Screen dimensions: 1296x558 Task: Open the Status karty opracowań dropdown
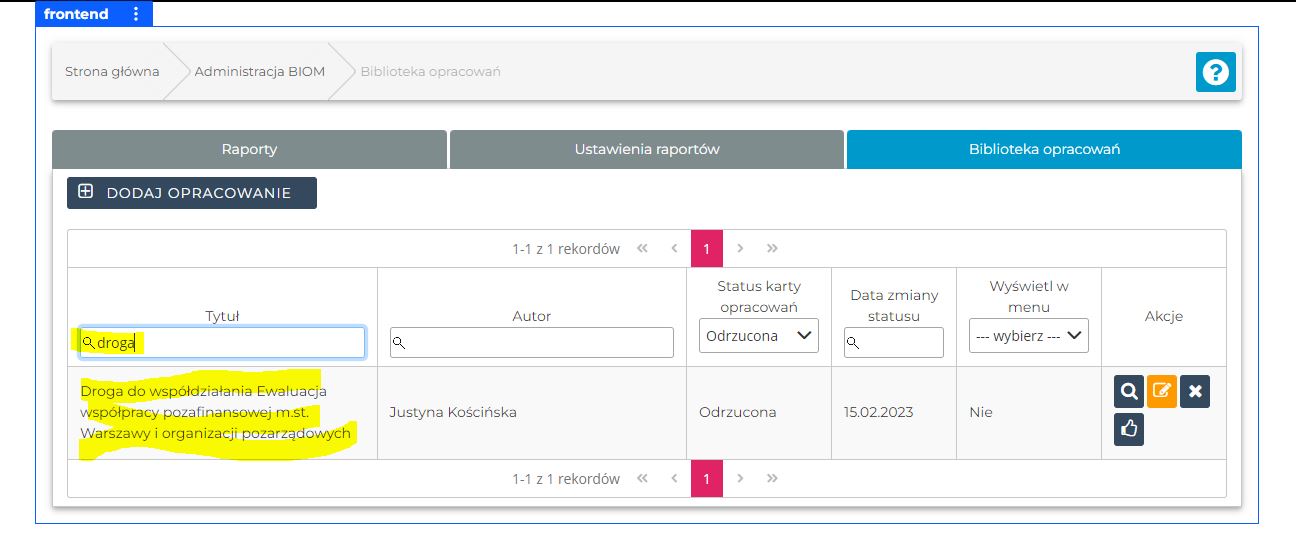758,336
